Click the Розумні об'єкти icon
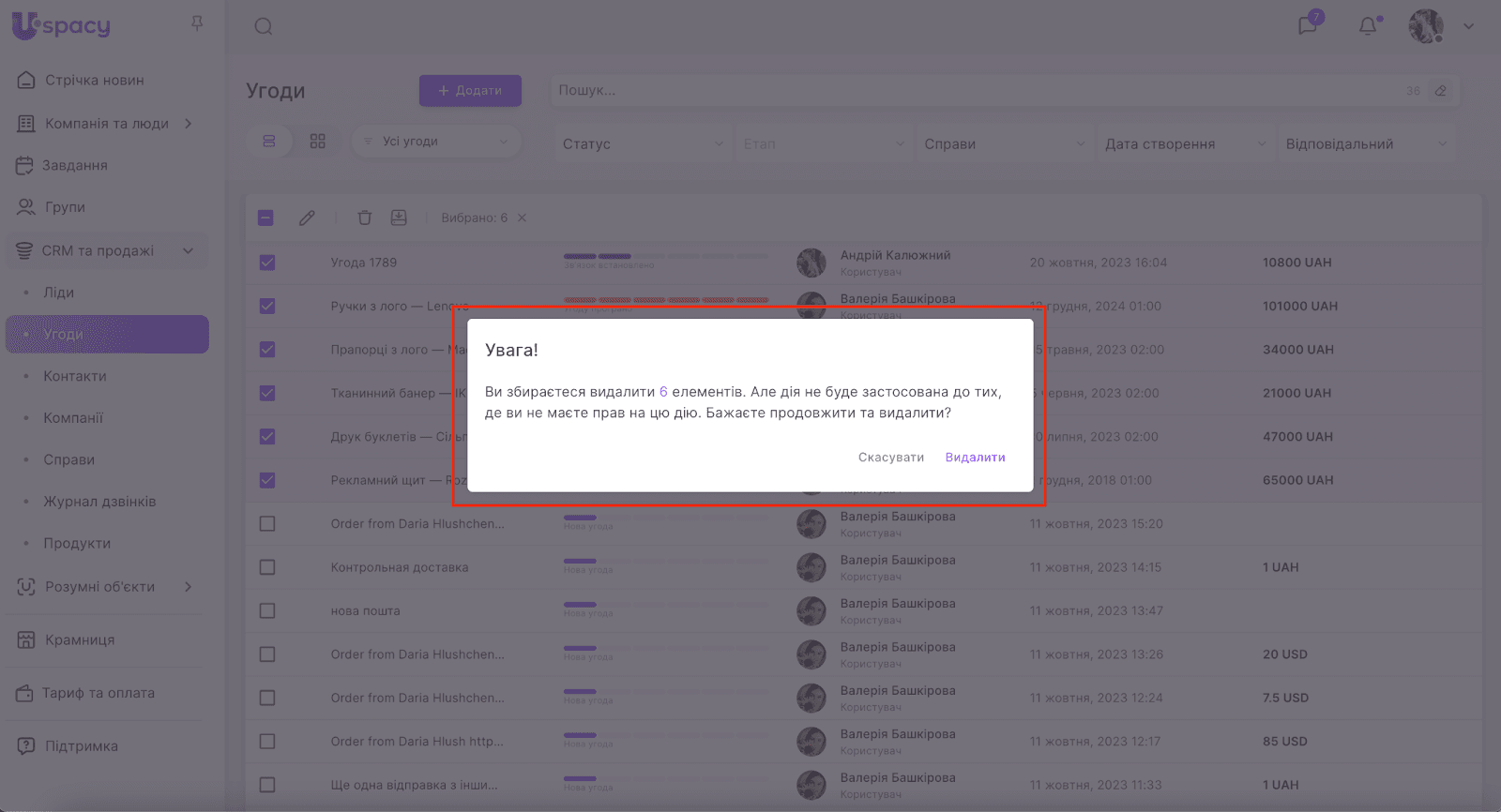 (26, 587)
